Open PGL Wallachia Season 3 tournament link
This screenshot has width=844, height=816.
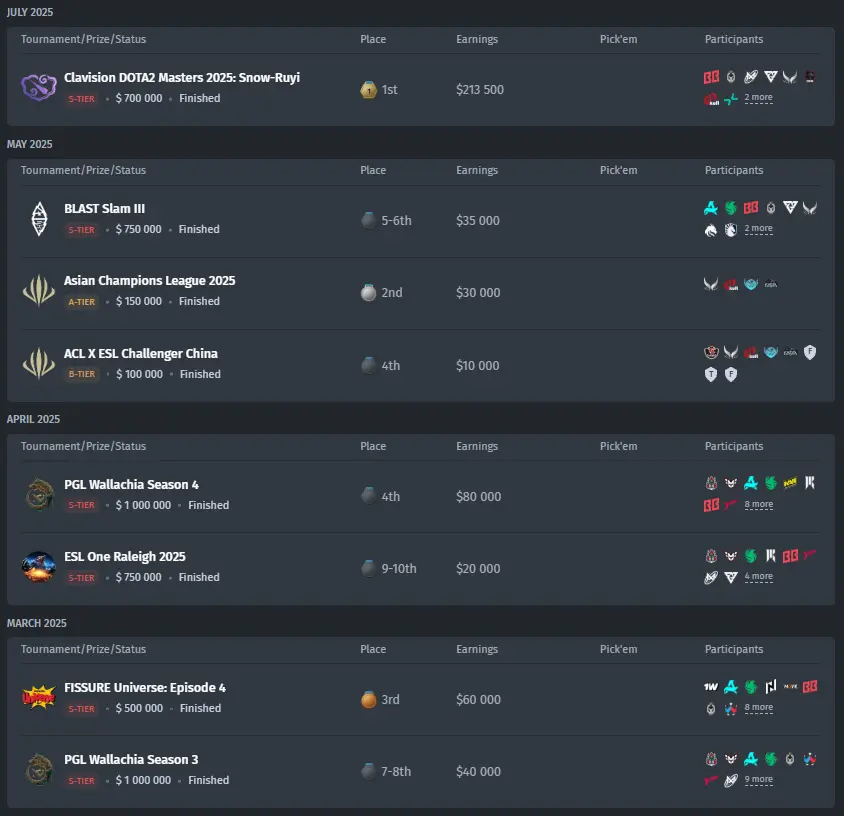tap(131, 759)
